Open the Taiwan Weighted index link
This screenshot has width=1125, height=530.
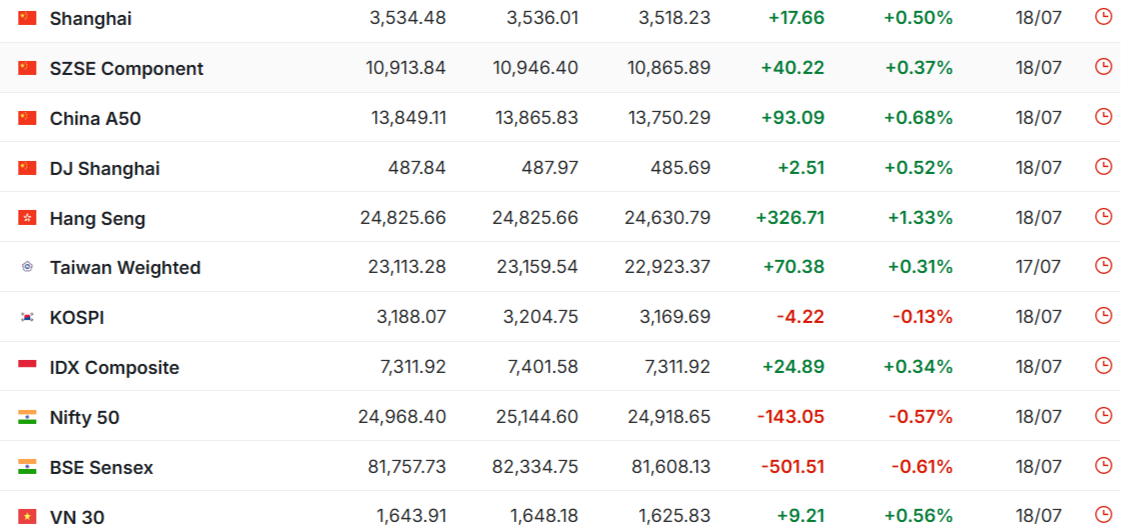[x=126, y=268]
